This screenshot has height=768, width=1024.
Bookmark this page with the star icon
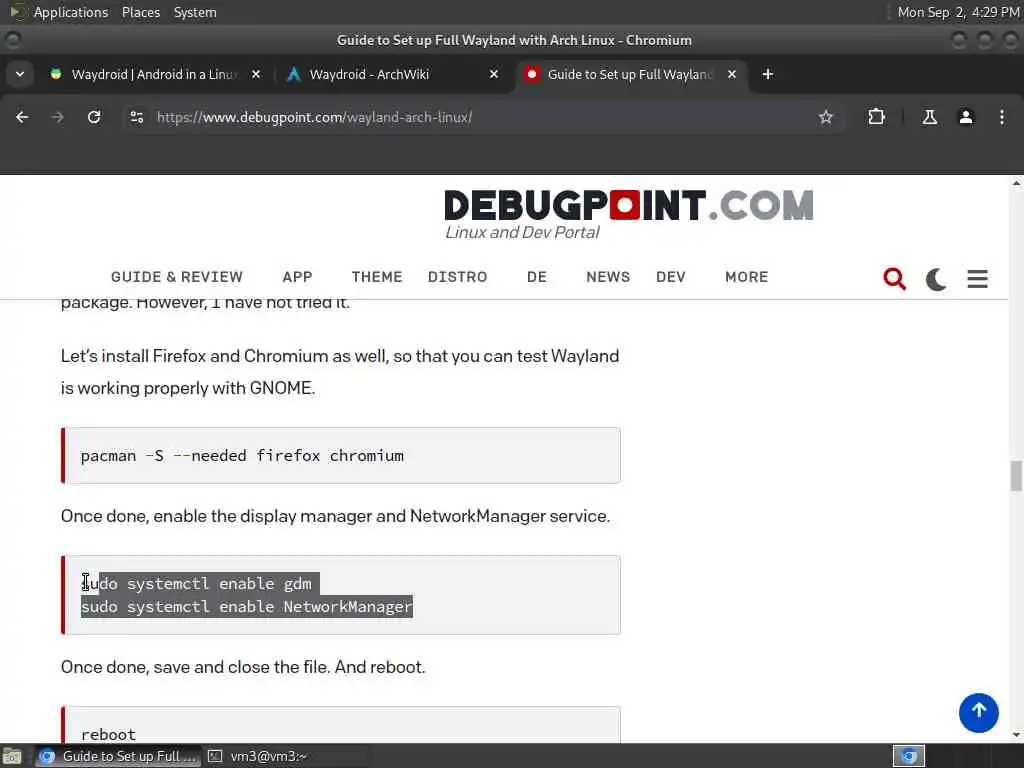[x=825, y=117]
